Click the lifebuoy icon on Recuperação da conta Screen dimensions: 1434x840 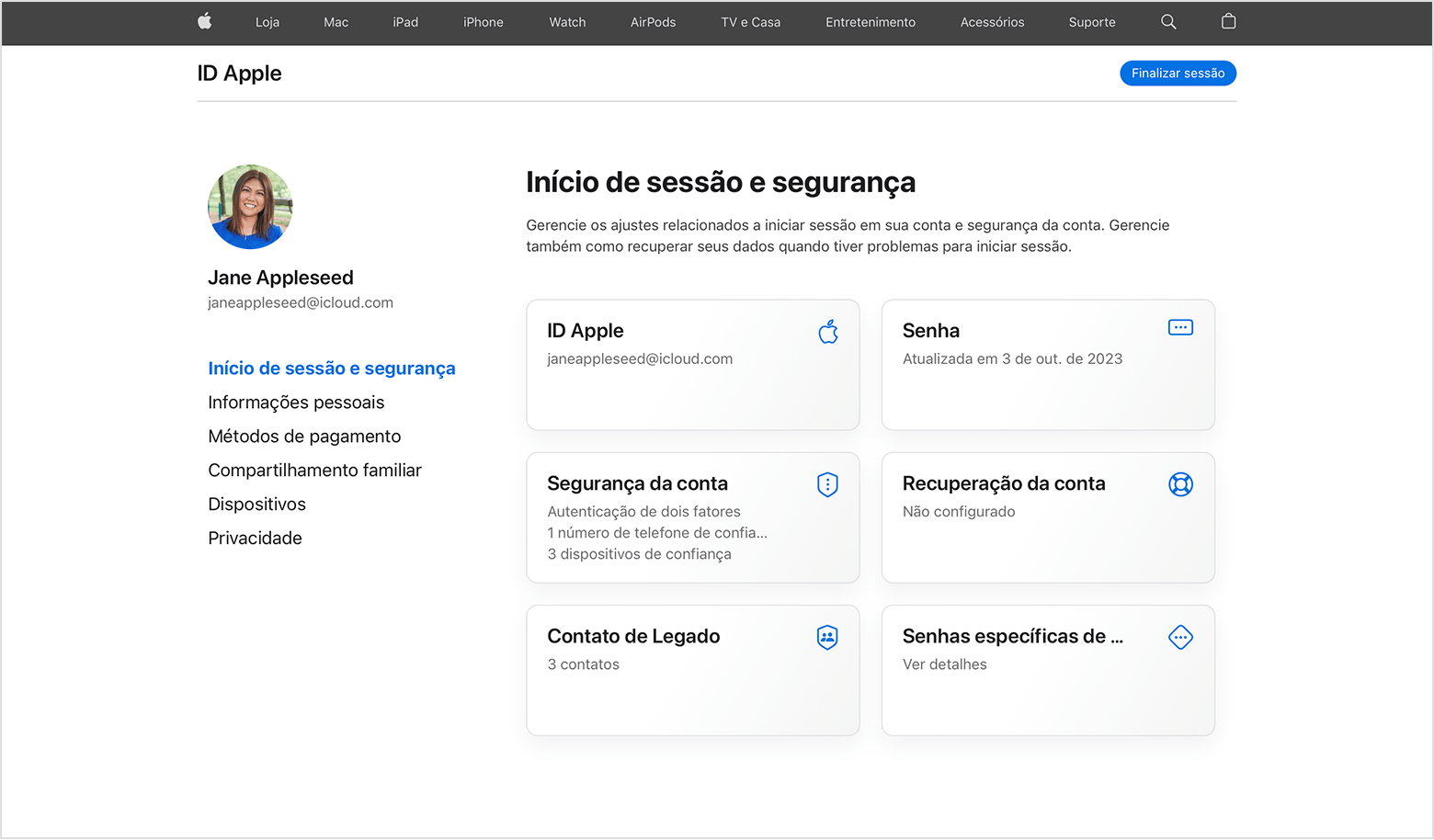tap(1180, 484)
